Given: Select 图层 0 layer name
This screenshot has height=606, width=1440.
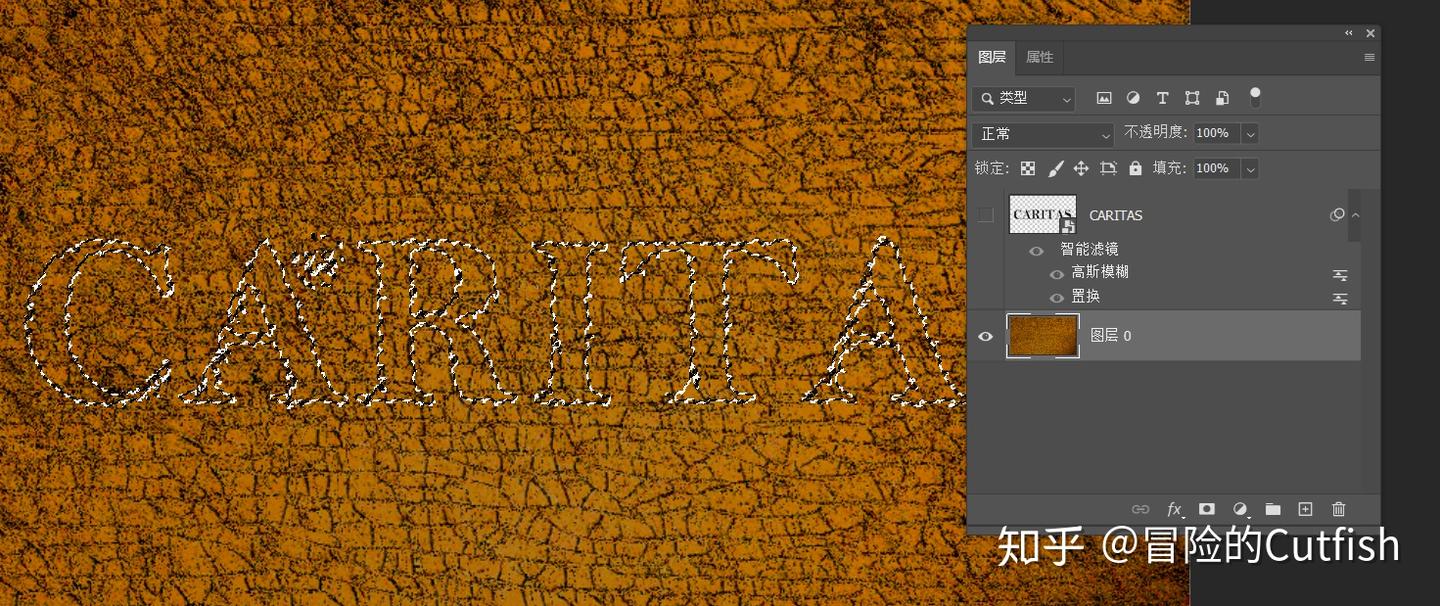Looking at the screenshot, I should pyautogui.click(x=1110, y=336).
